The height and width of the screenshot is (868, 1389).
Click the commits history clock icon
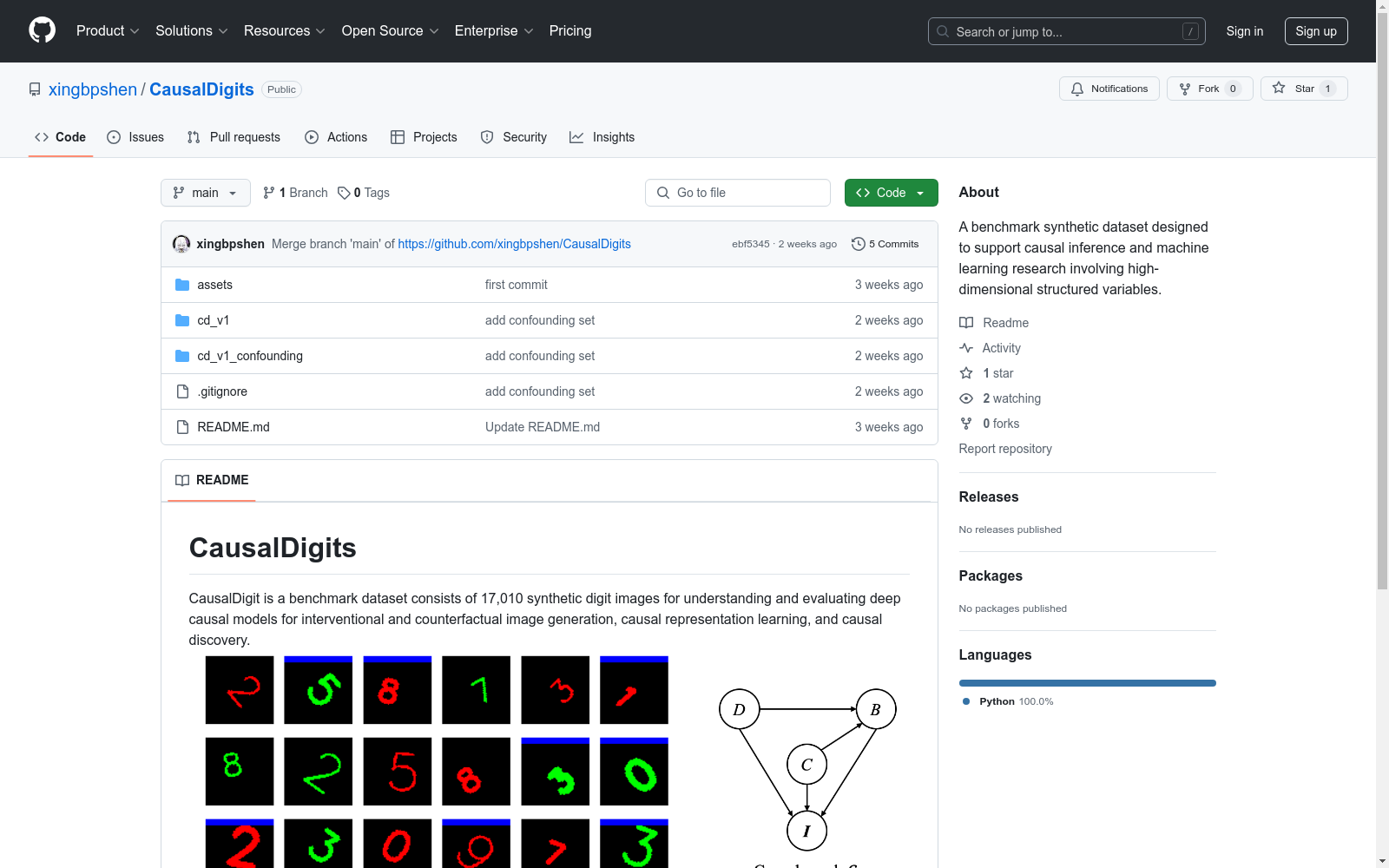coord(859,244)
